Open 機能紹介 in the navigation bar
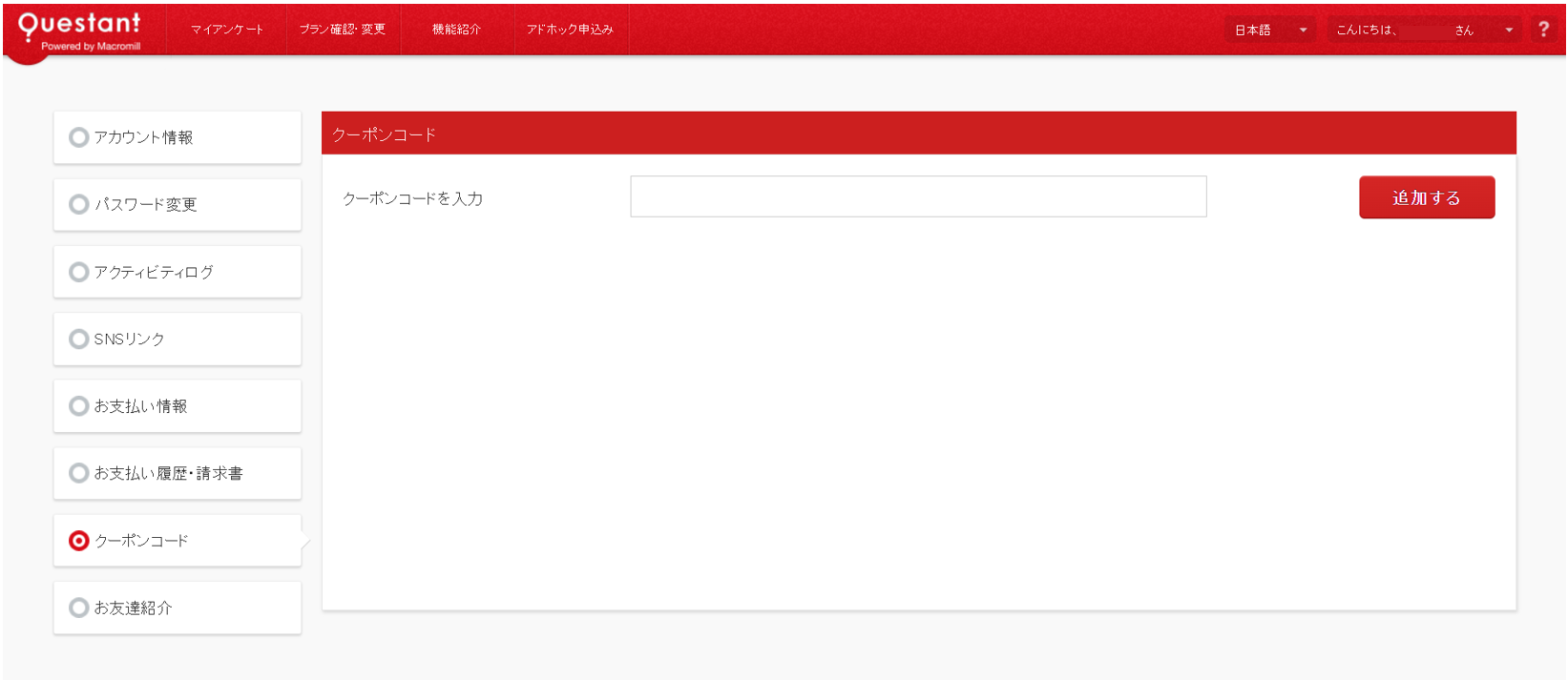 (456, 30)
